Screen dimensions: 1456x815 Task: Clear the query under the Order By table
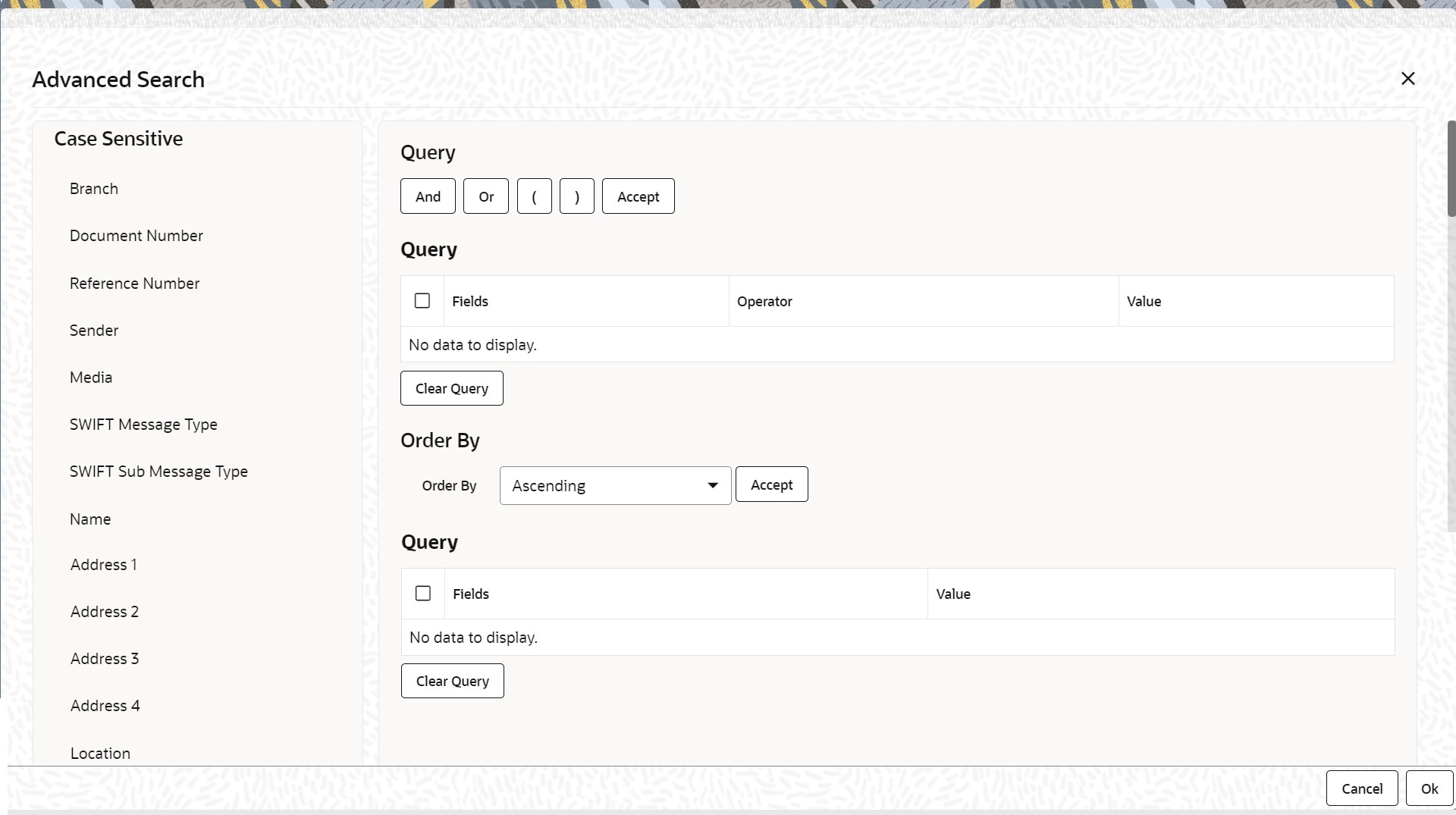pos(453,681)
